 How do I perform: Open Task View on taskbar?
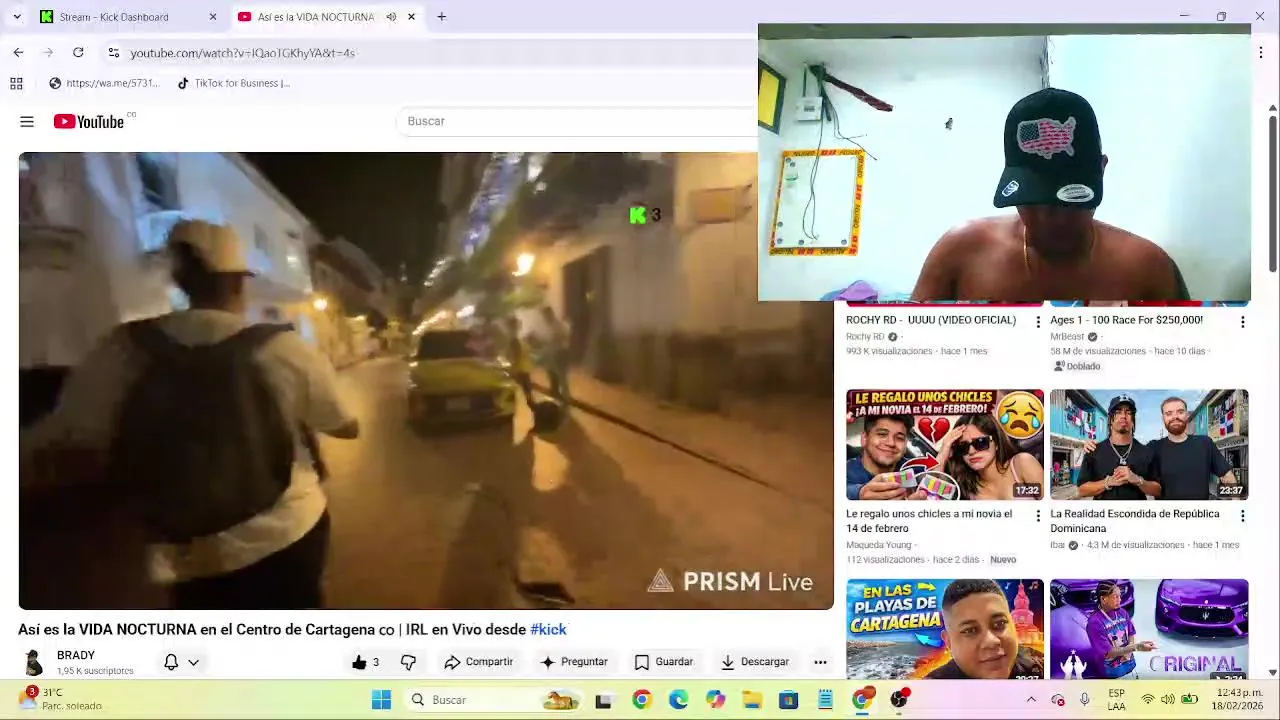pyautogui.click(x=603, y=700)
